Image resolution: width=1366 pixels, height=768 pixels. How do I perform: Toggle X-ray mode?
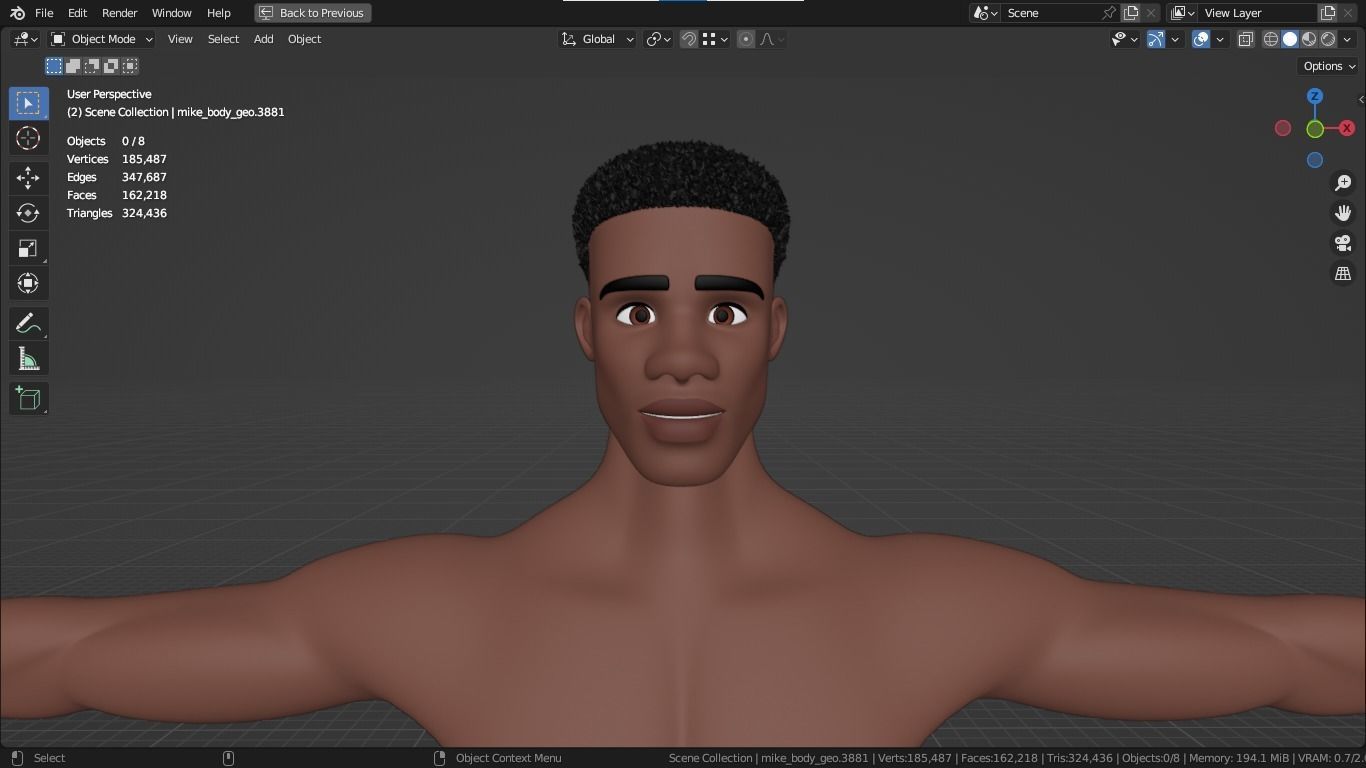click(x=1246, y=39)
